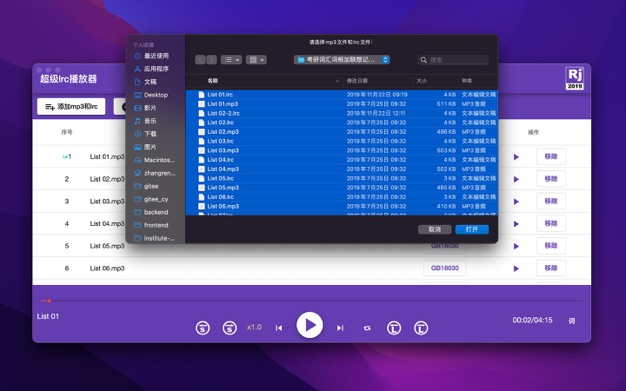
Task: Click the left-arrow S icon in the player bar
Action: pos(203,328)
